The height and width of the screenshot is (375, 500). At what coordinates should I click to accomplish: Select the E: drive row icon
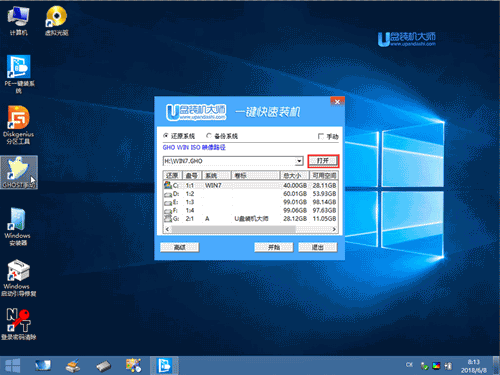[168, 202]
